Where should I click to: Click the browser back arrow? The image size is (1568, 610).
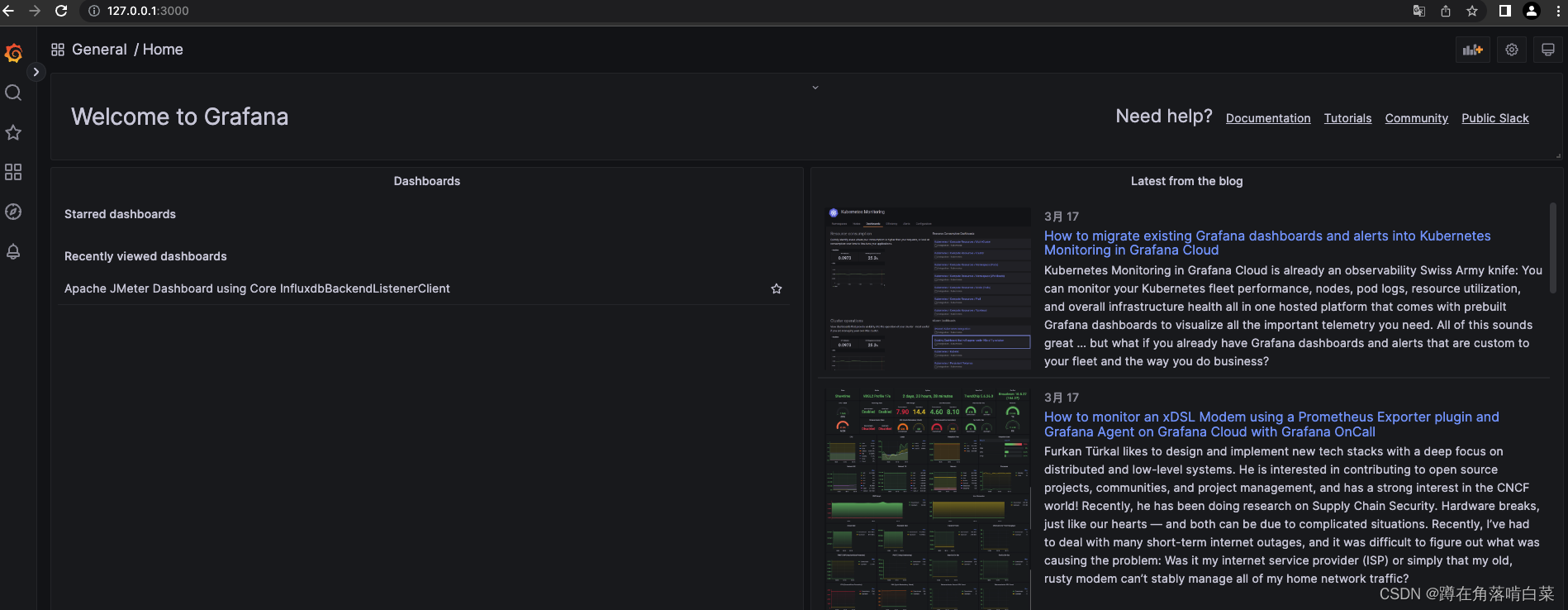point(9,11)
